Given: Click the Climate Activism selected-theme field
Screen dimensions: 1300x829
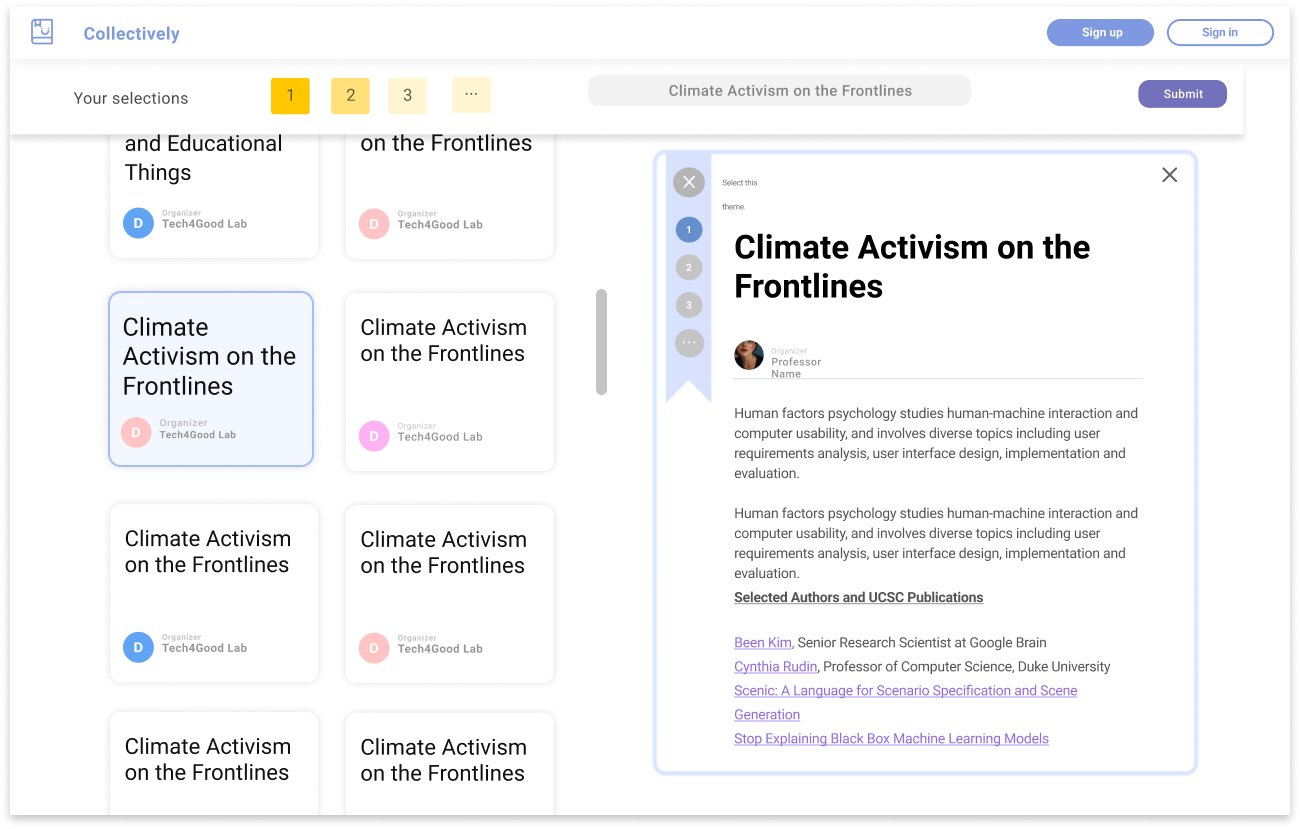Looking at the screenshot, I should click(779, 91).
